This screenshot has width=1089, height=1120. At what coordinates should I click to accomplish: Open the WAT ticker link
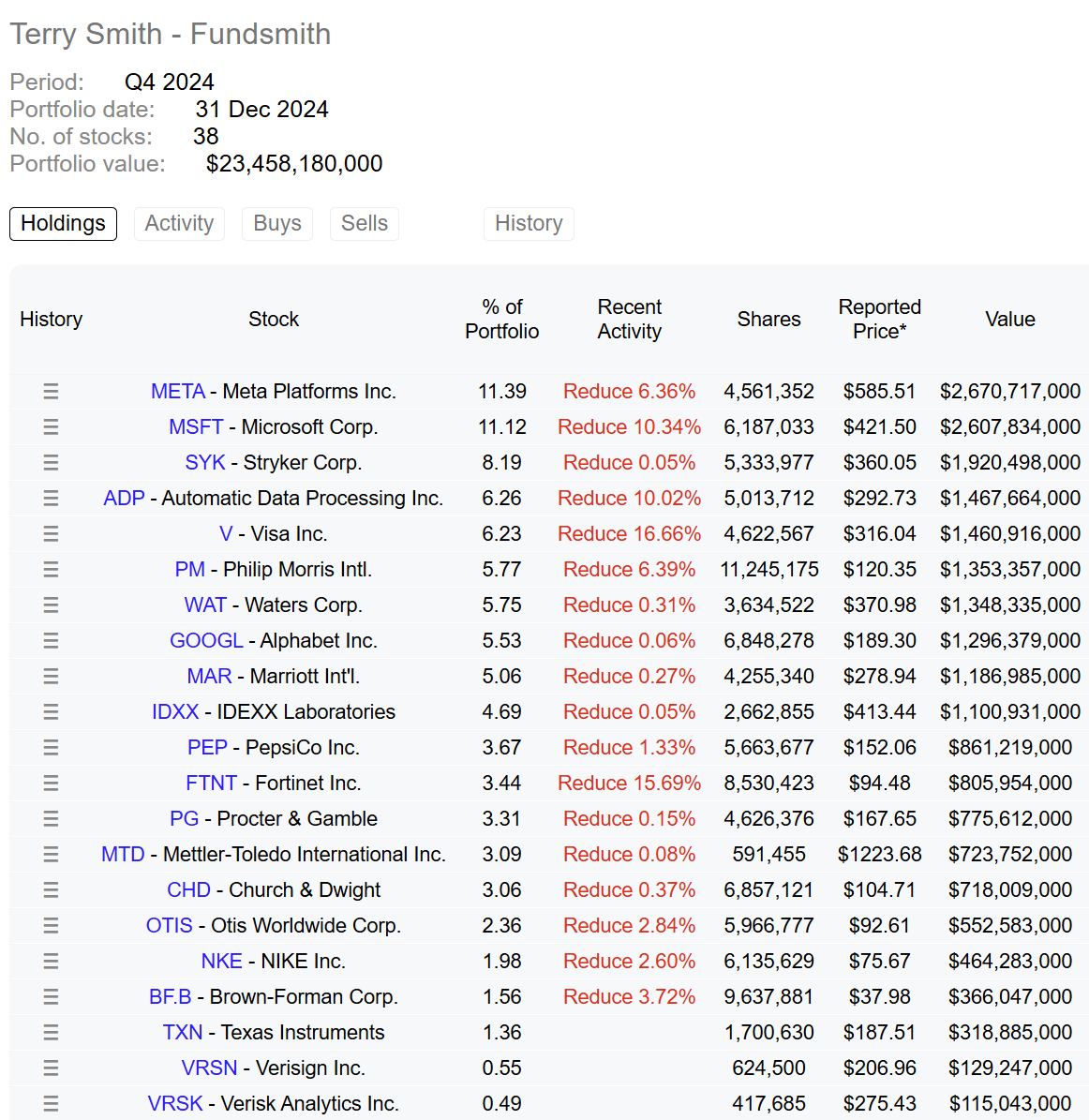[205, 605]
